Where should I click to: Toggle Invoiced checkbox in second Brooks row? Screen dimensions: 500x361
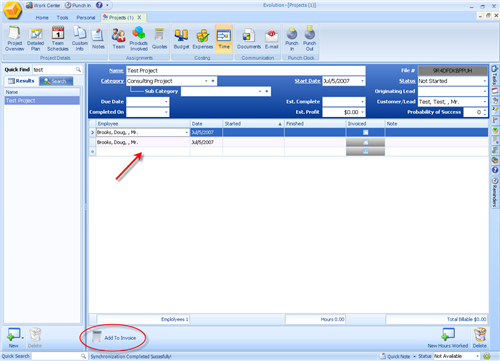pos(366,142)
